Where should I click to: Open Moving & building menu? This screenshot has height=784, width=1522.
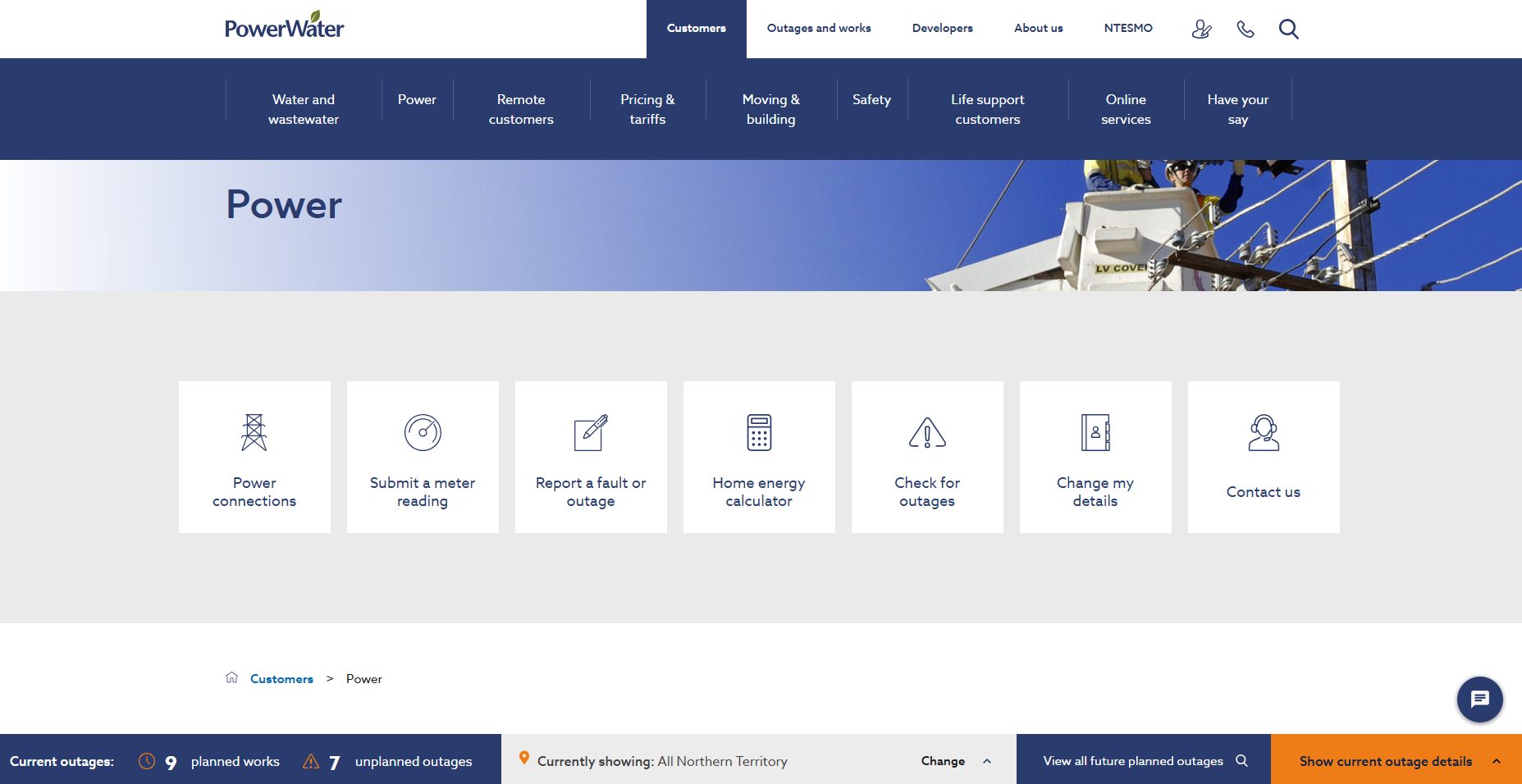(x=771, y=109)
